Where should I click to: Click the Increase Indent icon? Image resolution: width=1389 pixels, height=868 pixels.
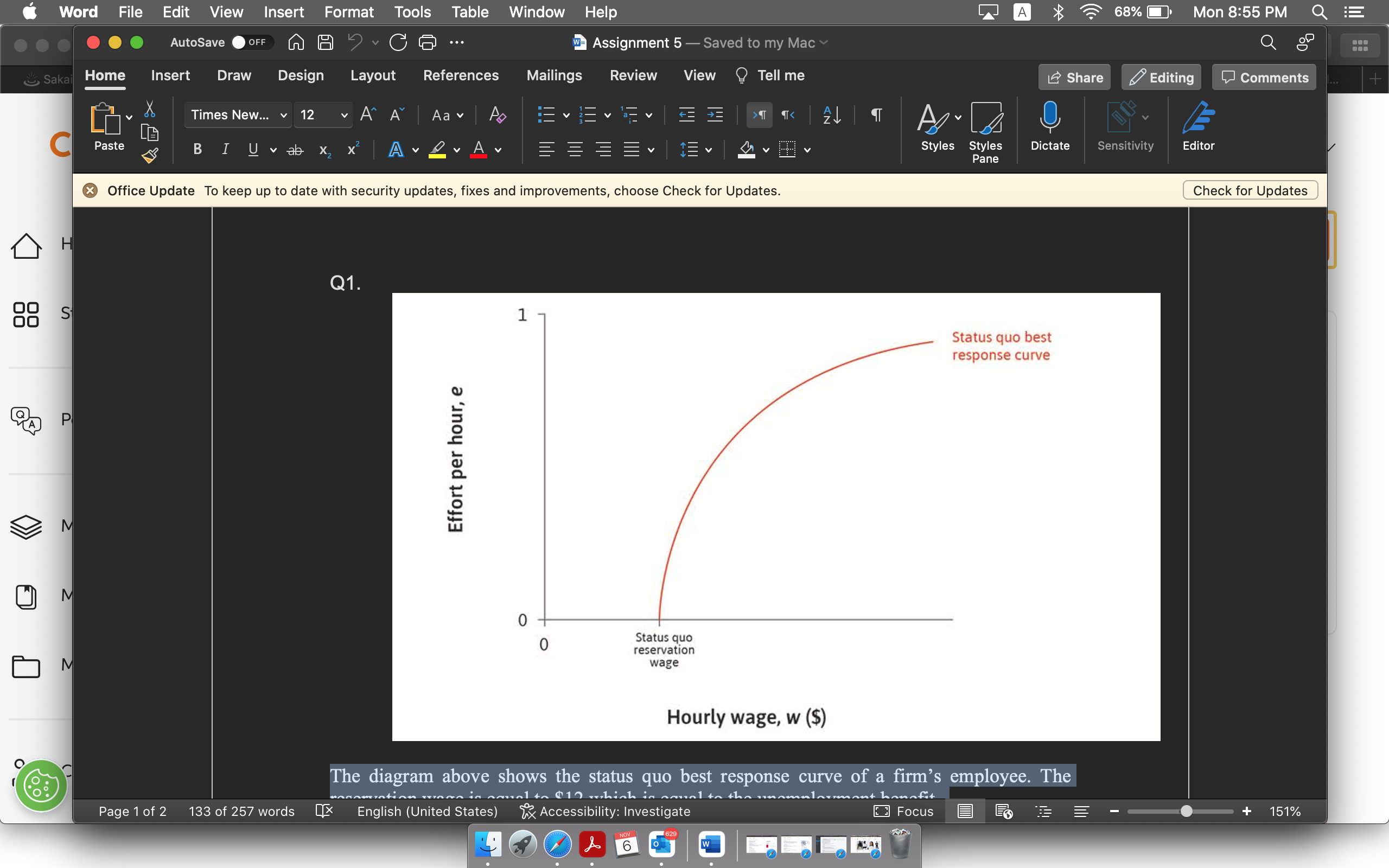coord(715,115)
